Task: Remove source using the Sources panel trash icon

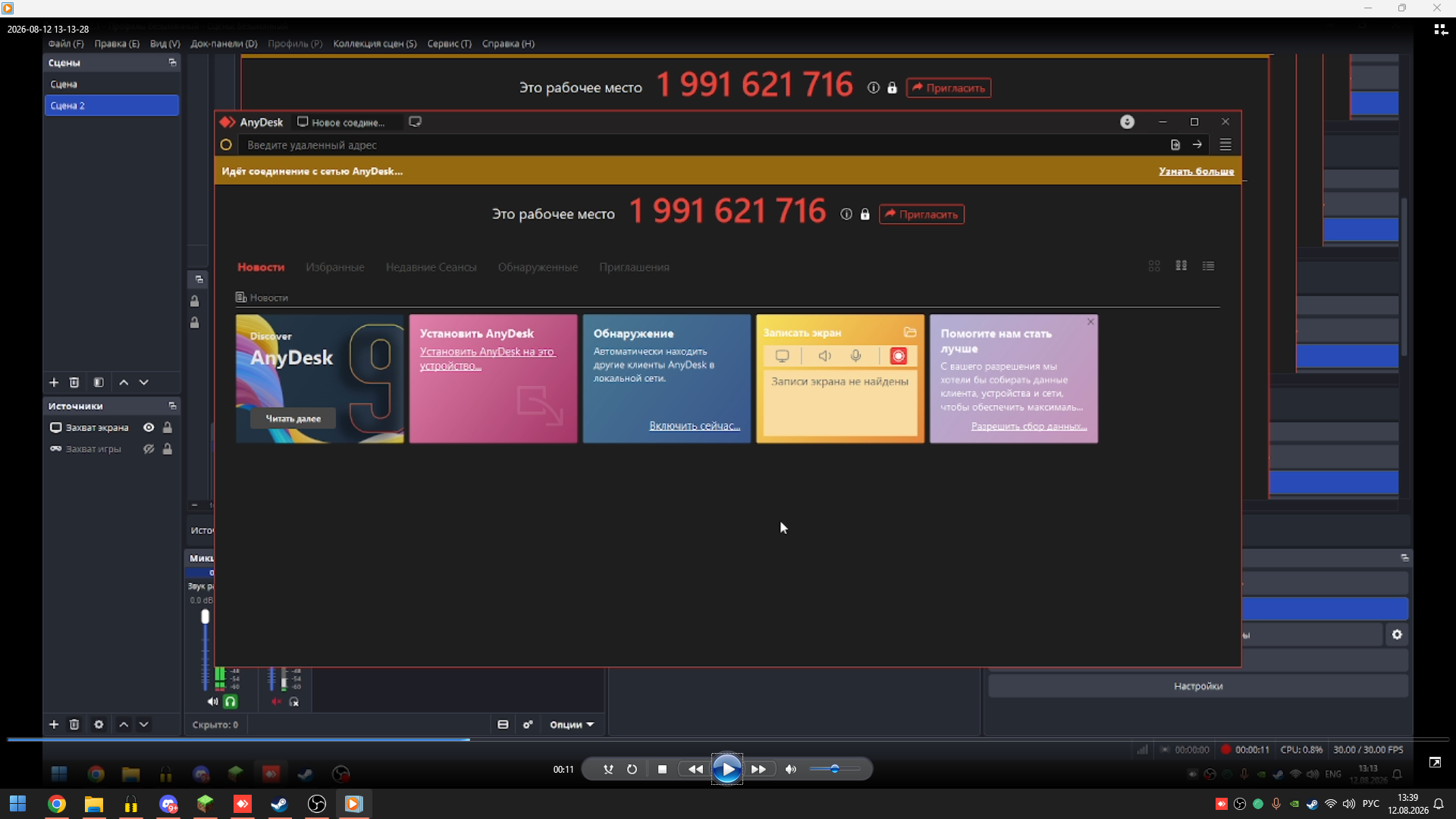Action: click(x=74, y=725)
